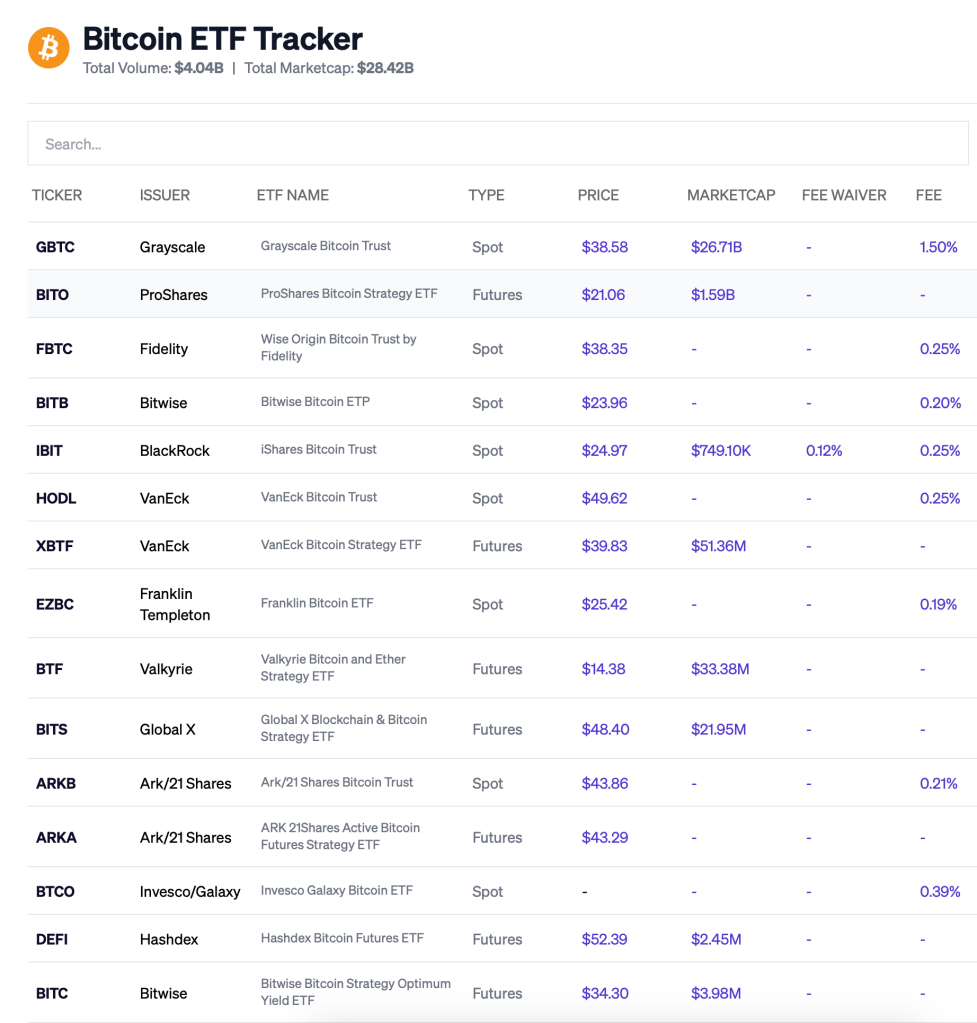Open XBTF's marketcap link $51.36M

(x=718, y=545)
